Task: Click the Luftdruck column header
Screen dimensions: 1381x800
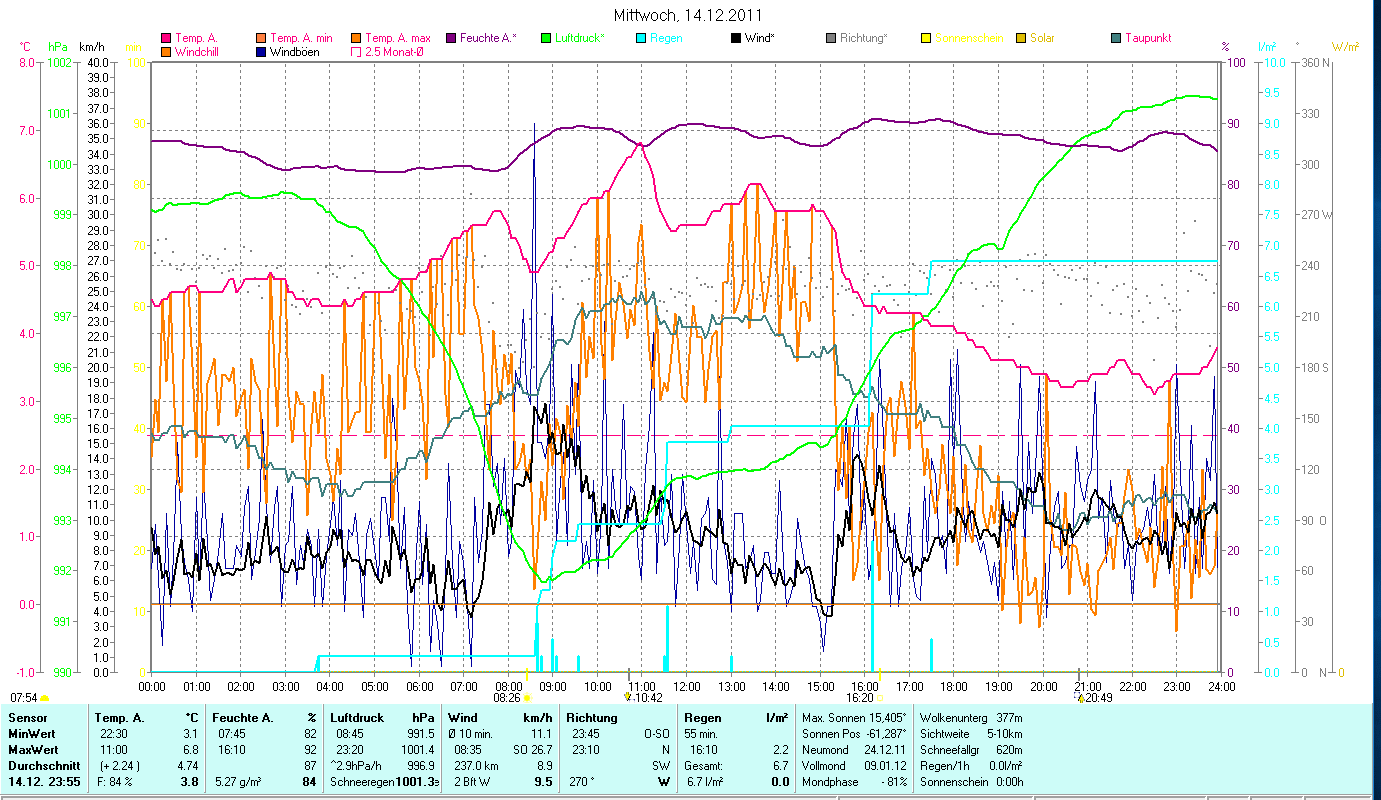Action: [x=357, y=718]
